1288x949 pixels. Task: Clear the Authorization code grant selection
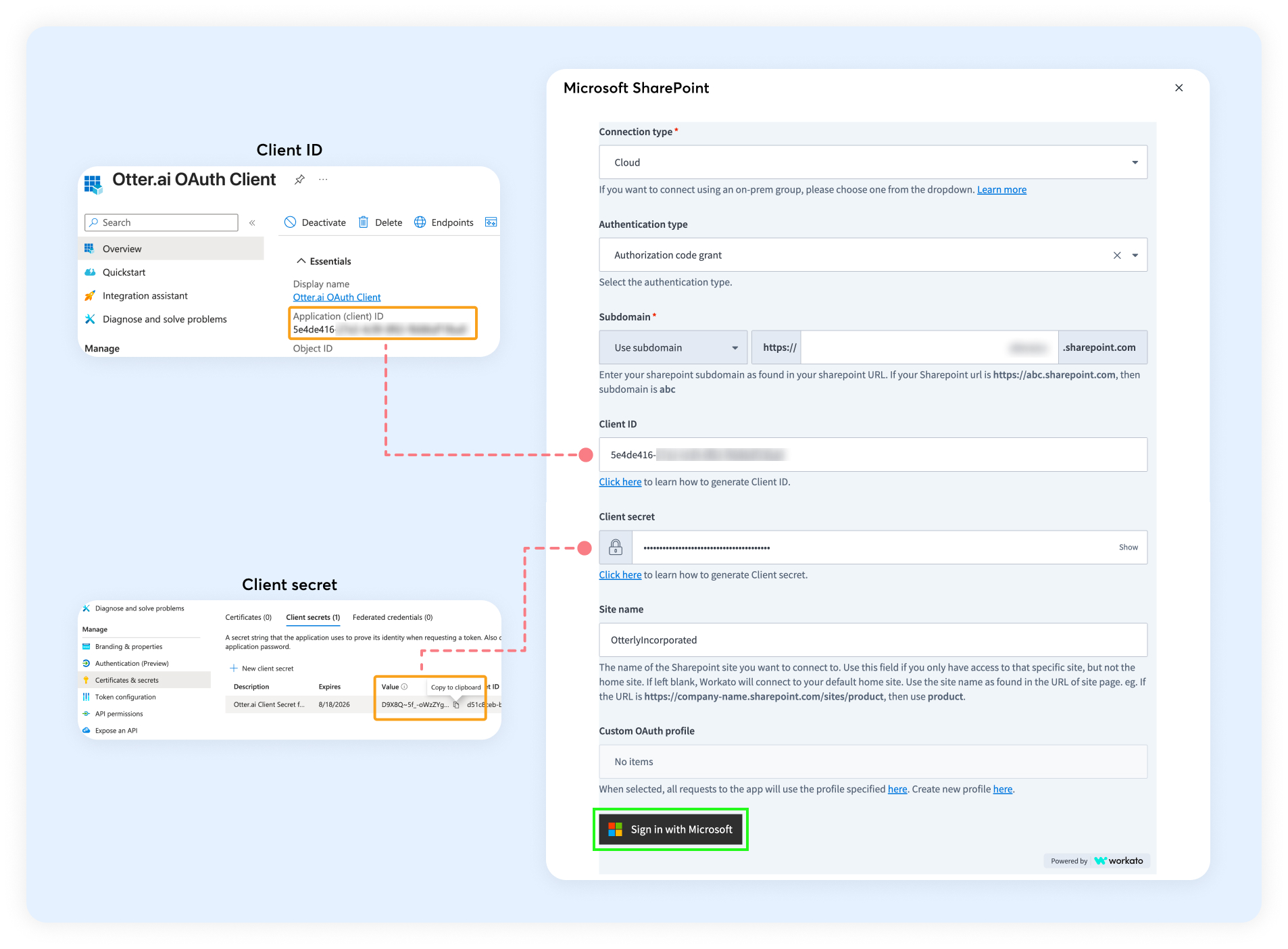pyautogui.click(x=1117, y=255)
